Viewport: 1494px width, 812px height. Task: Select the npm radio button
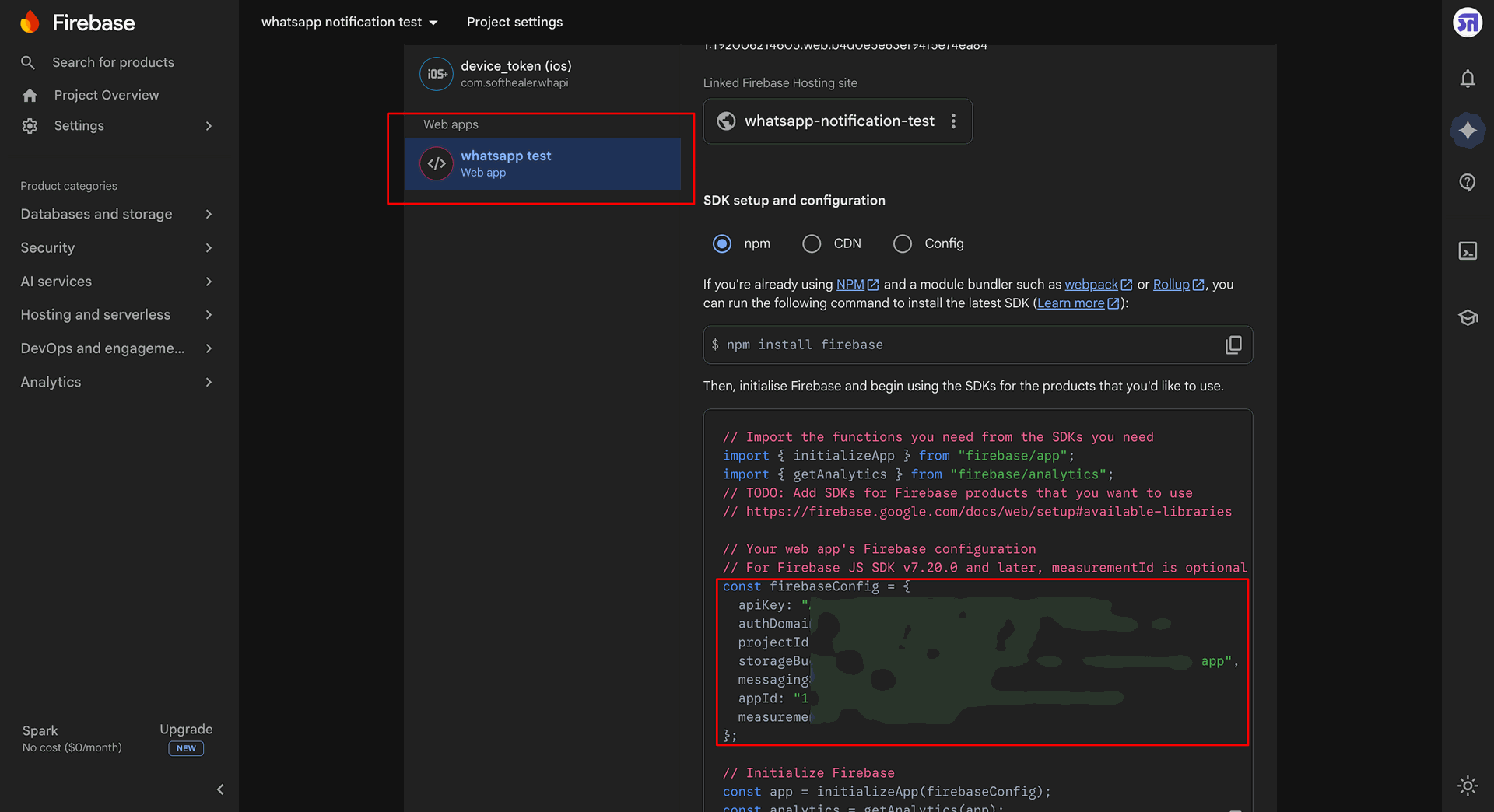[722, 243]
